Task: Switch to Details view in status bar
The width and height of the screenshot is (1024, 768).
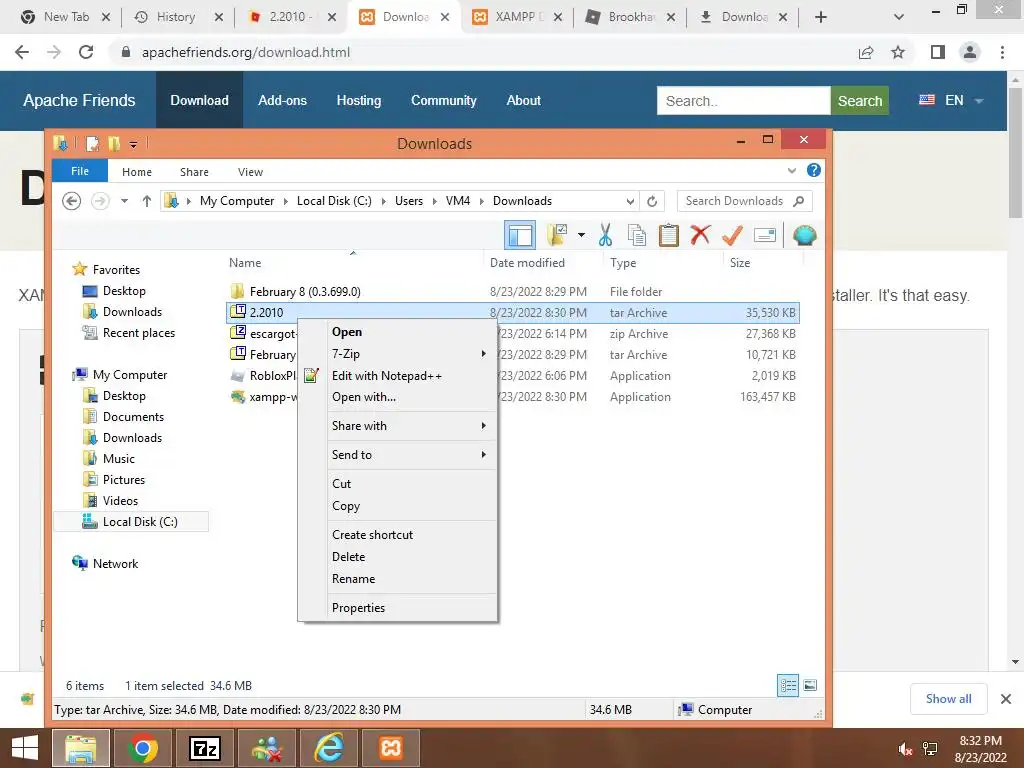Action: tap(788, 685)
